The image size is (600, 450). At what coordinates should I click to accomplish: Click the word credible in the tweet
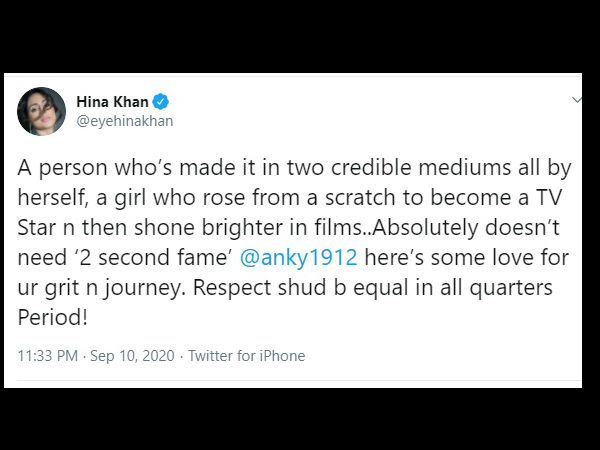coord(371,168)
